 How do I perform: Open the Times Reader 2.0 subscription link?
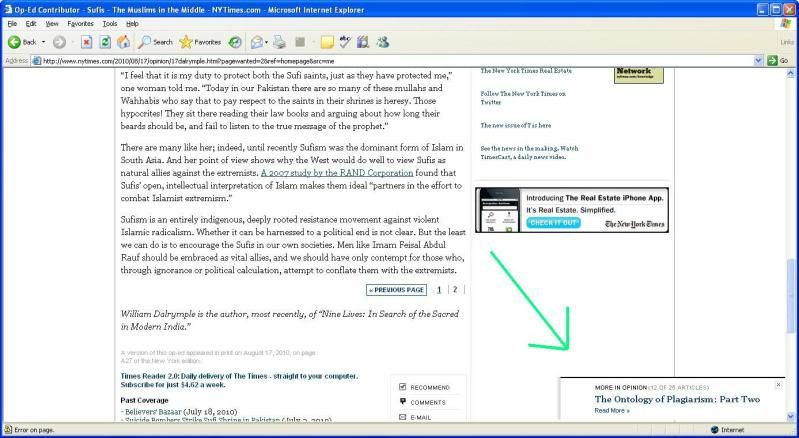tap(239, 380)
